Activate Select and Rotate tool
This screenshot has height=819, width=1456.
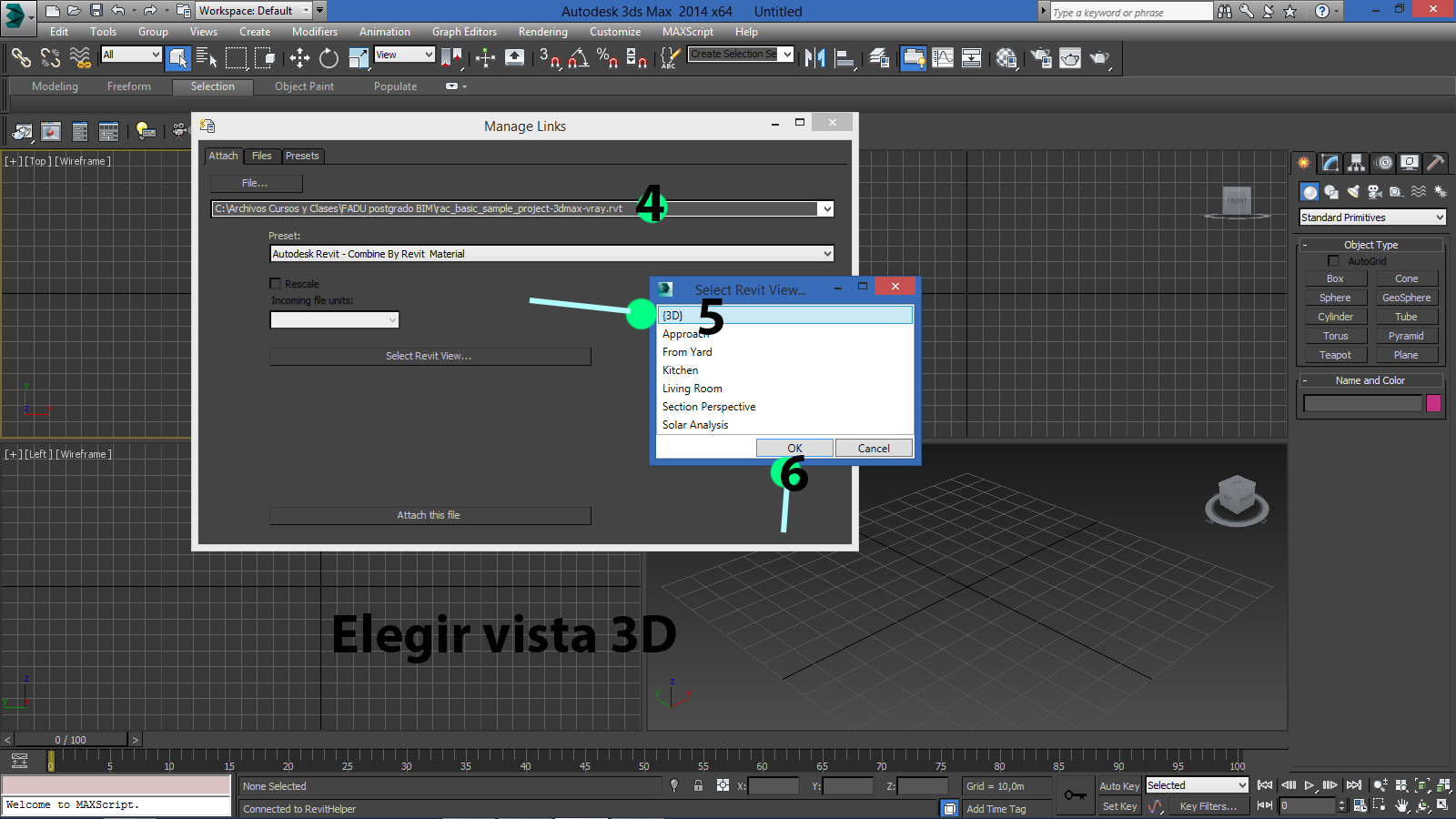click(x=329, y=58)
